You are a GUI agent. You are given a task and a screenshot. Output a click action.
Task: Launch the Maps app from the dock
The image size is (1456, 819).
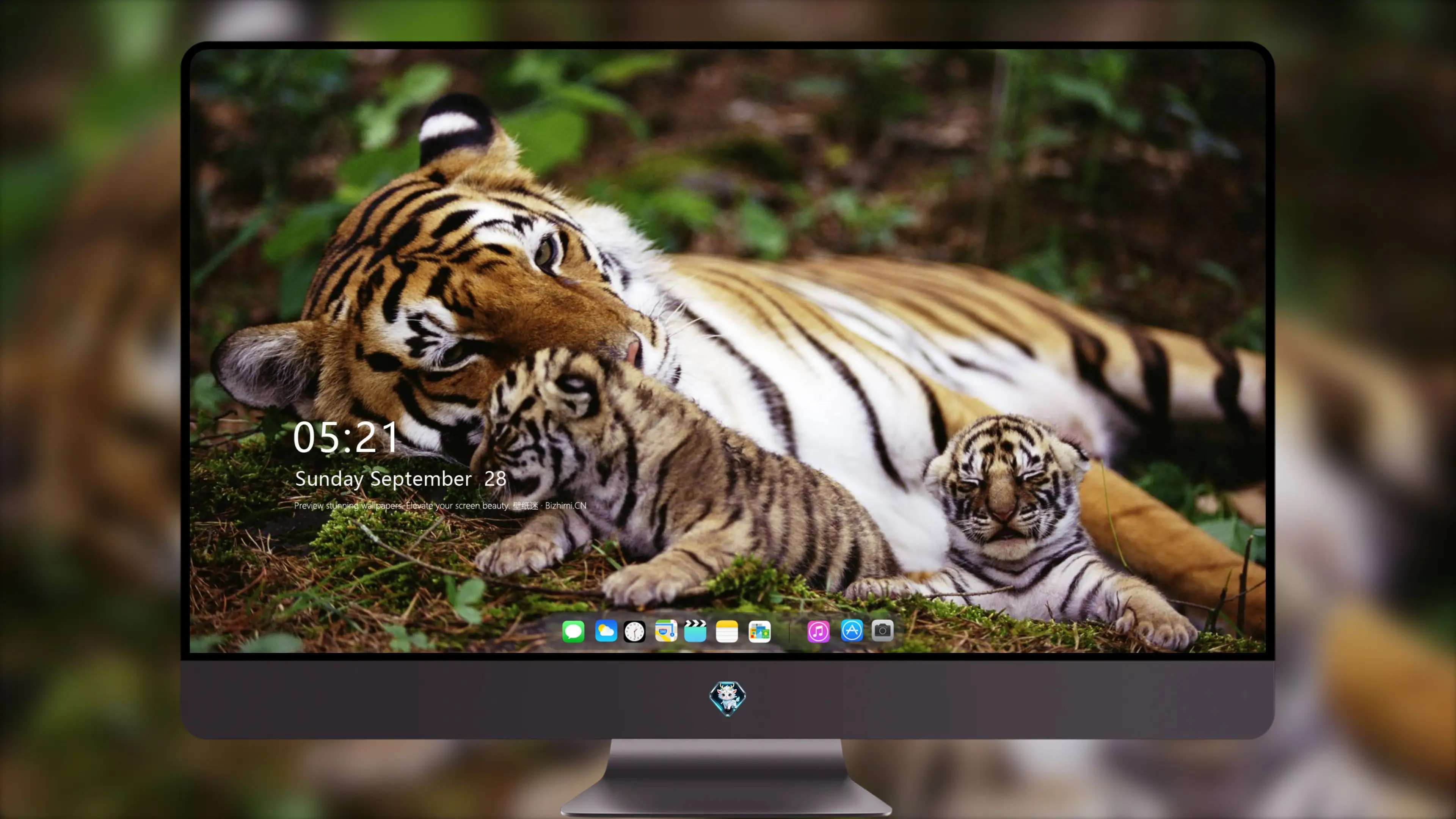[x=666, y=631]
